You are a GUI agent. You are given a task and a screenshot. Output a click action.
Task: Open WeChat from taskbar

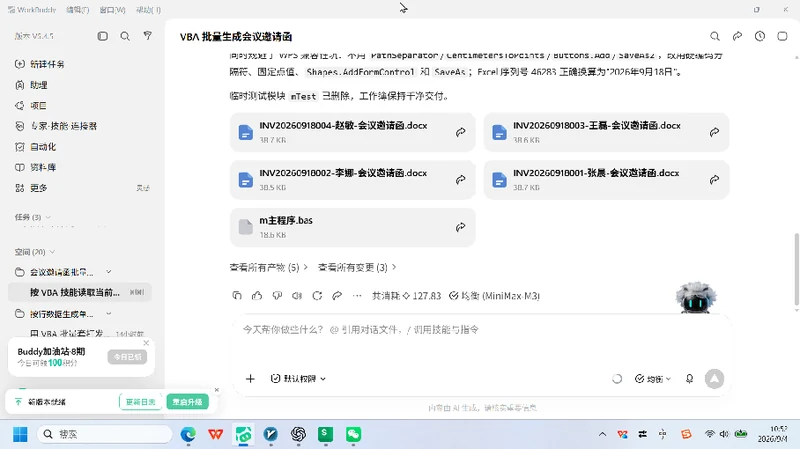[x=354, y=434]
